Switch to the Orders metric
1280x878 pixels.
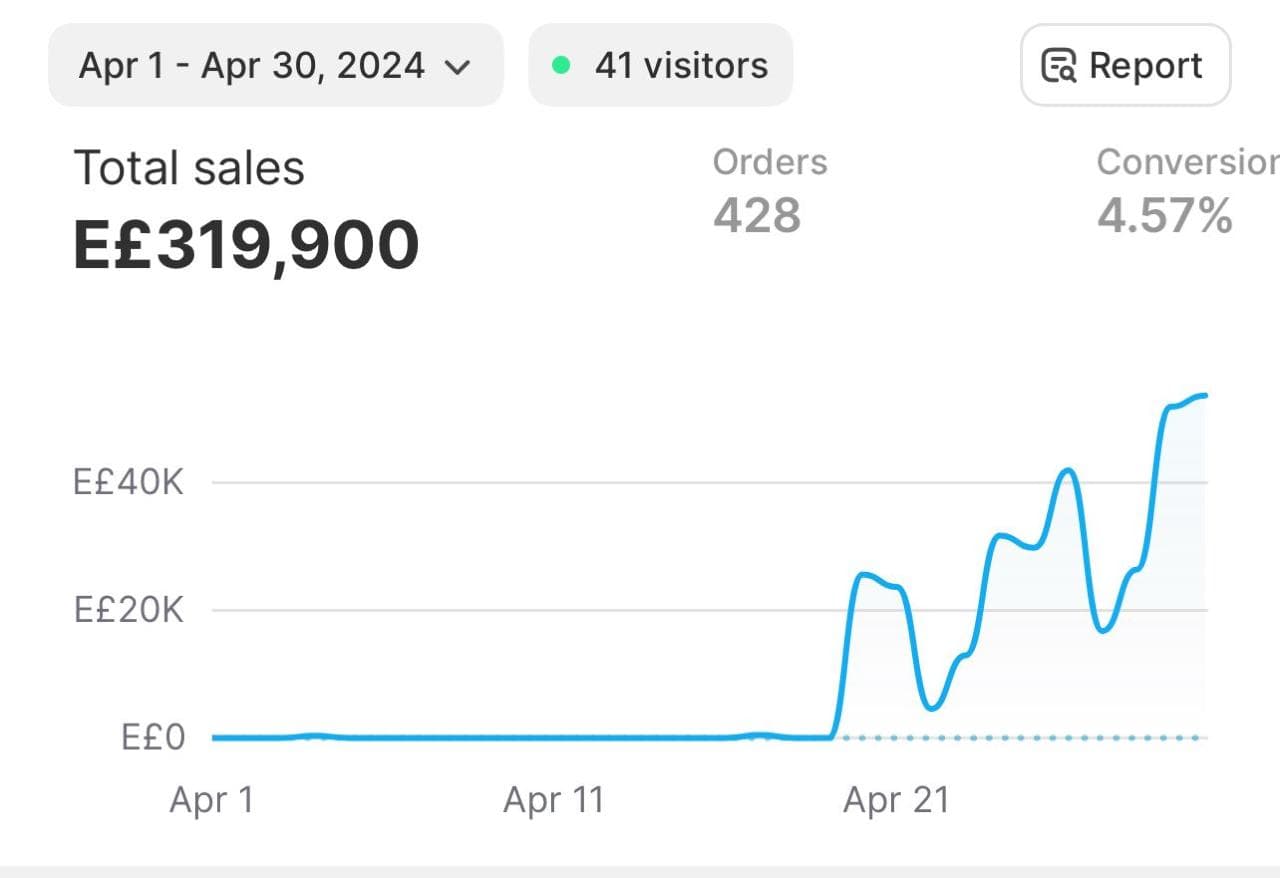tap(769, 162)
